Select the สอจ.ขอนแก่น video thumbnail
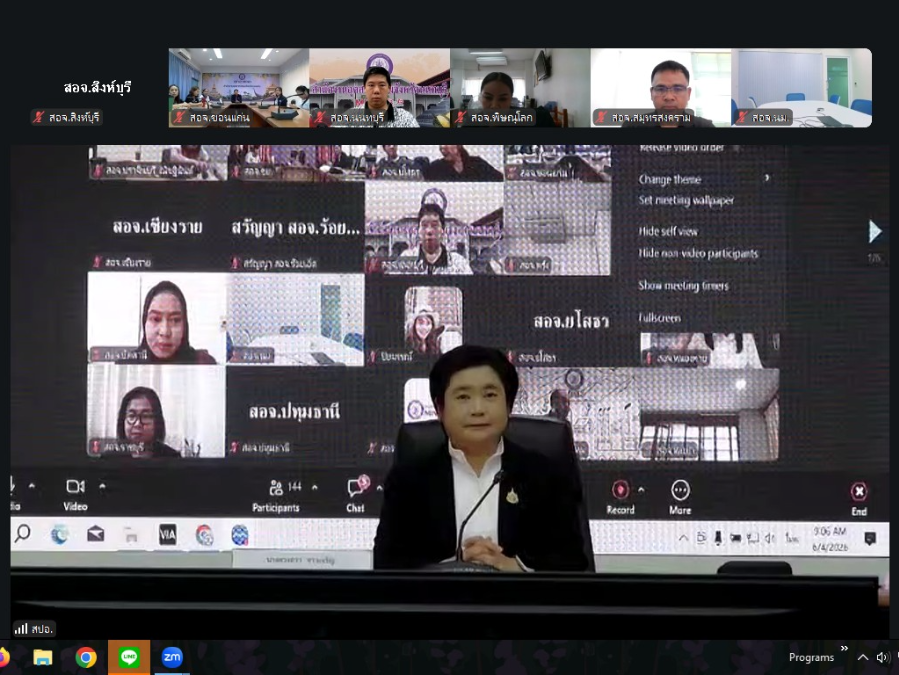The width and height of the screenshot is (899, 675). [239, 88]
